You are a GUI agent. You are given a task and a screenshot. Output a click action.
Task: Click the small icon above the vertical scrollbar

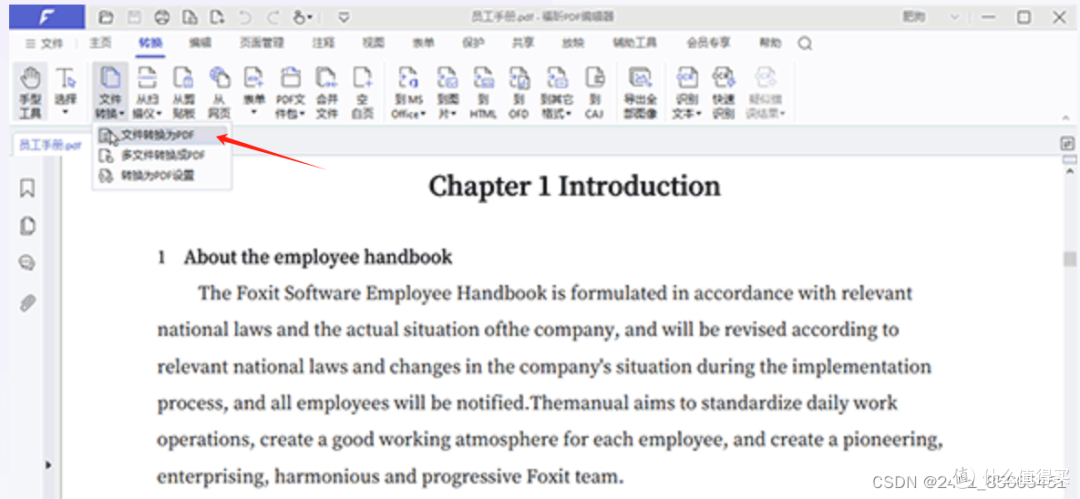(1068, 144)
